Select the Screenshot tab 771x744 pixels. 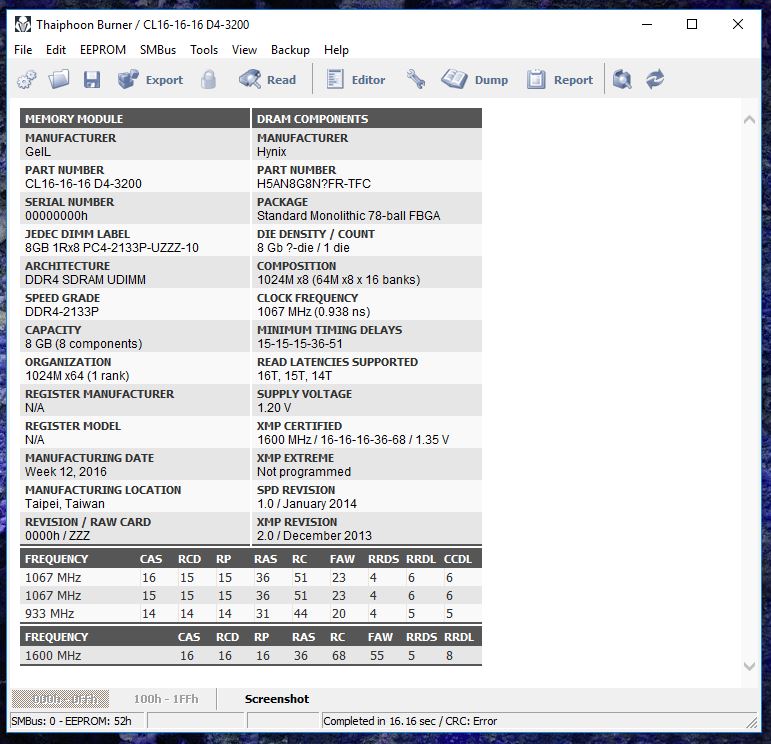coord(277,699)
